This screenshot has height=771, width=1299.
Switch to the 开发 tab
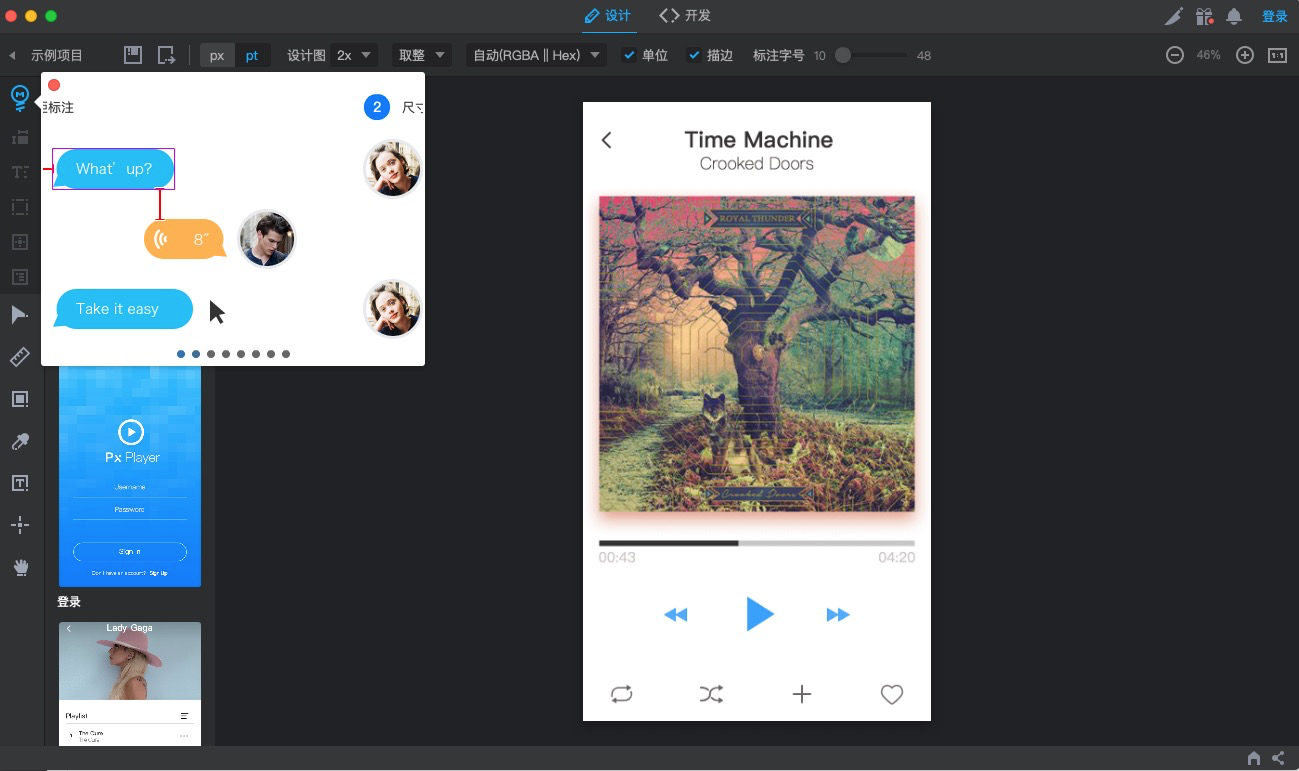(684, 16)
